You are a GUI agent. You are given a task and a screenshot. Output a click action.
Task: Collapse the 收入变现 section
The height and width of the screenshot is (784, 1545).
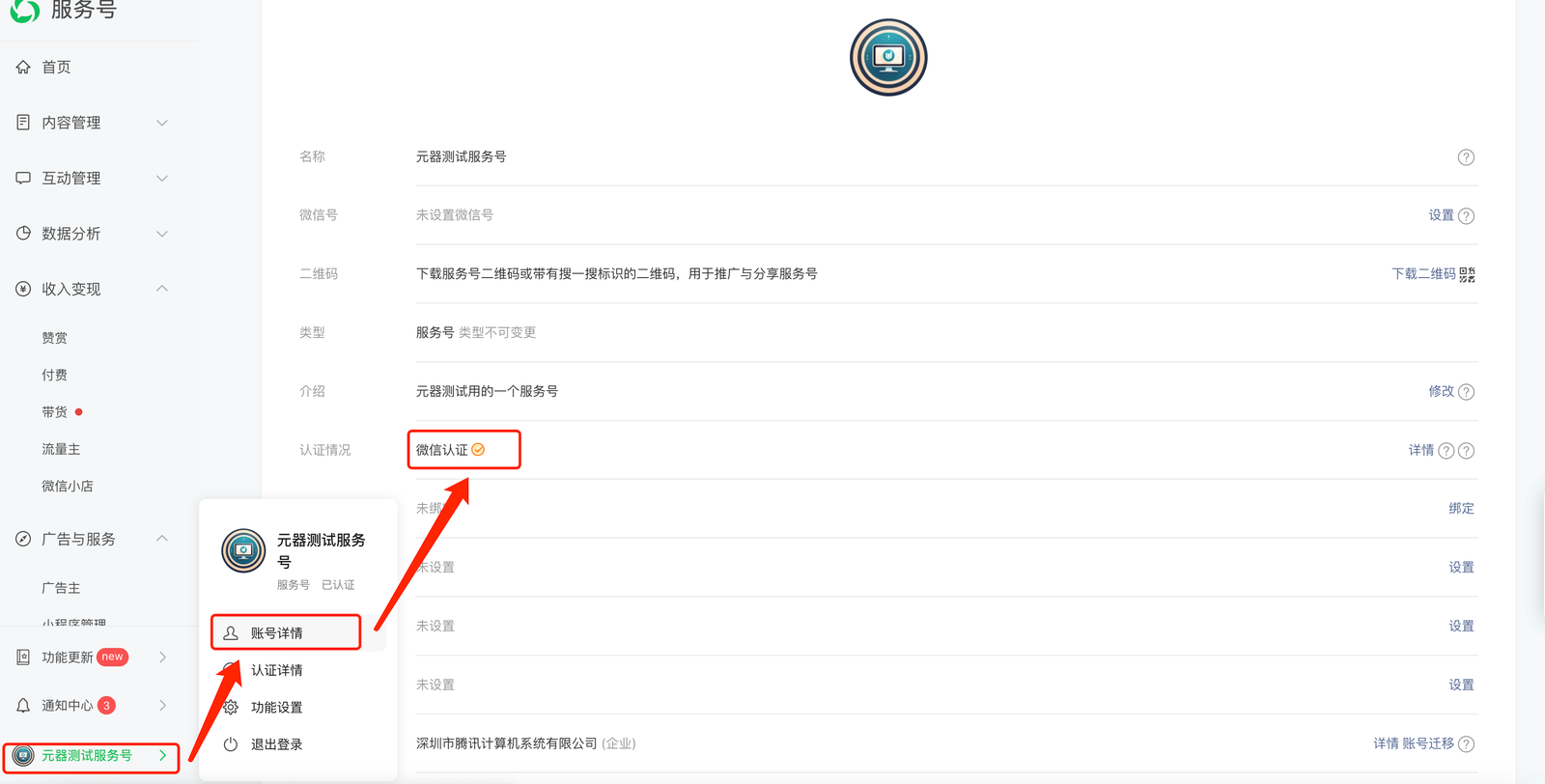coord(162,289)
